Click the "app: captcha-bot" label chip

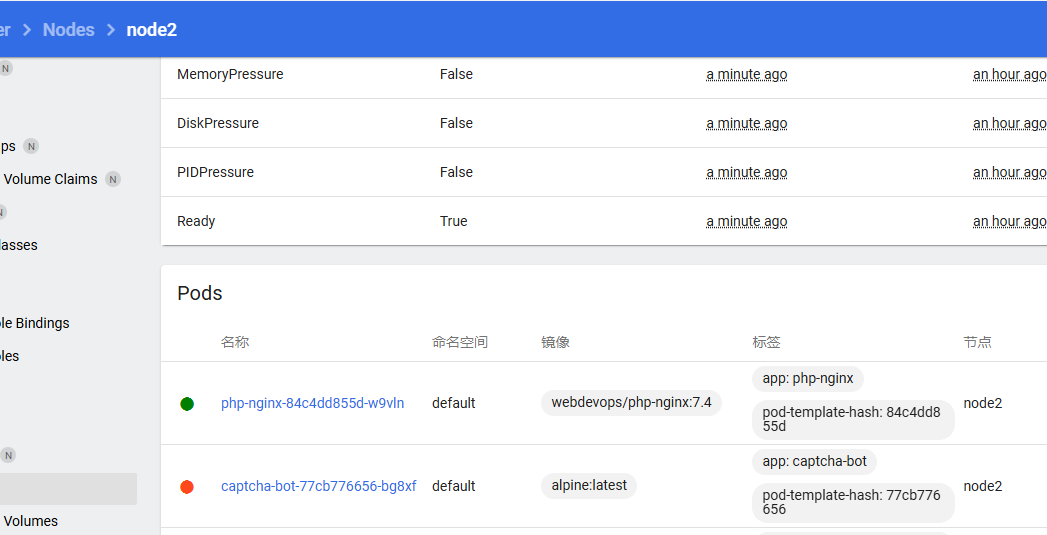pos(814,462)
